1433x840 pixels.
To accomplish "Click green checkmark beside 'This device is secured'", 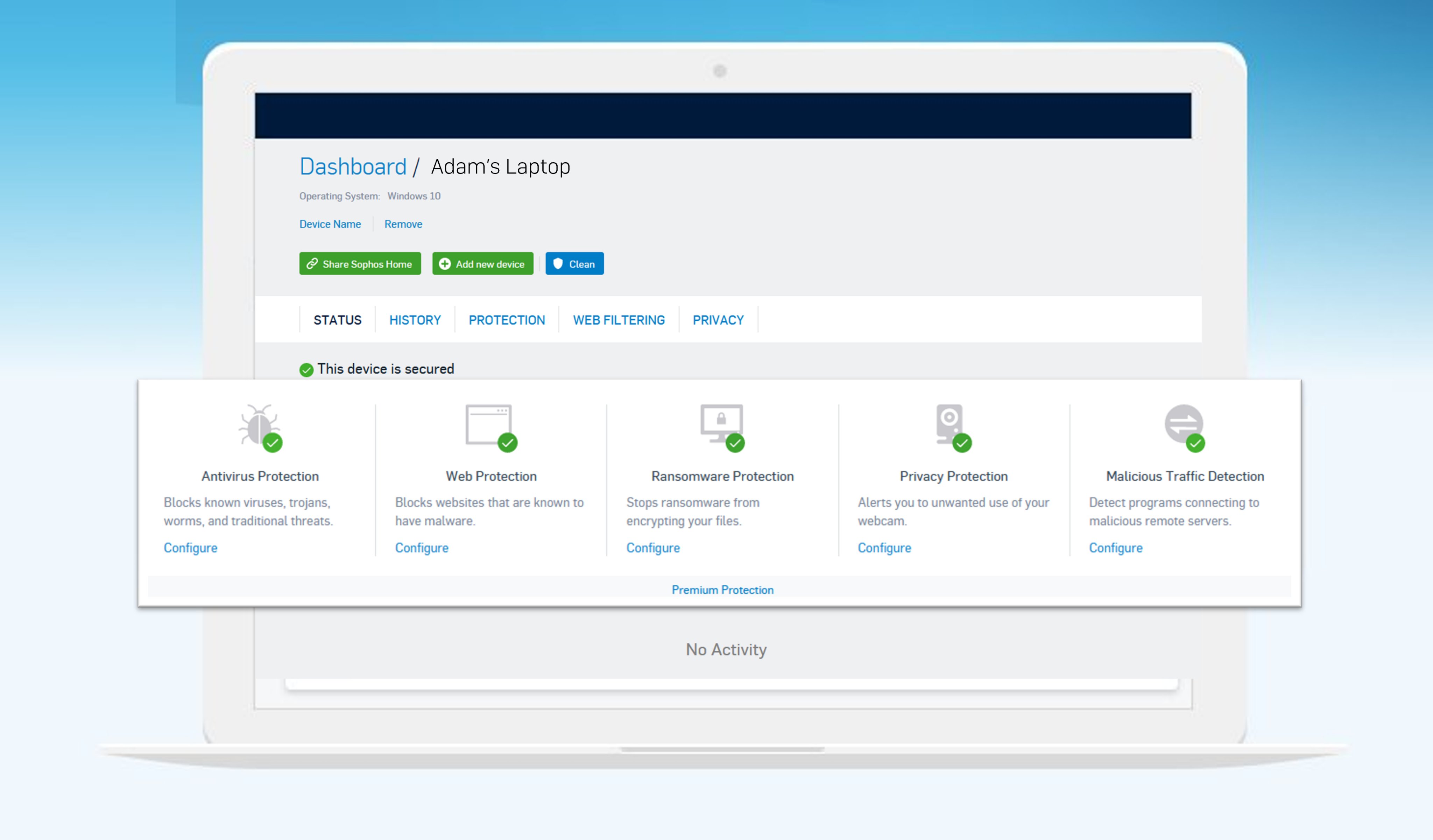I will pos(306,370).
